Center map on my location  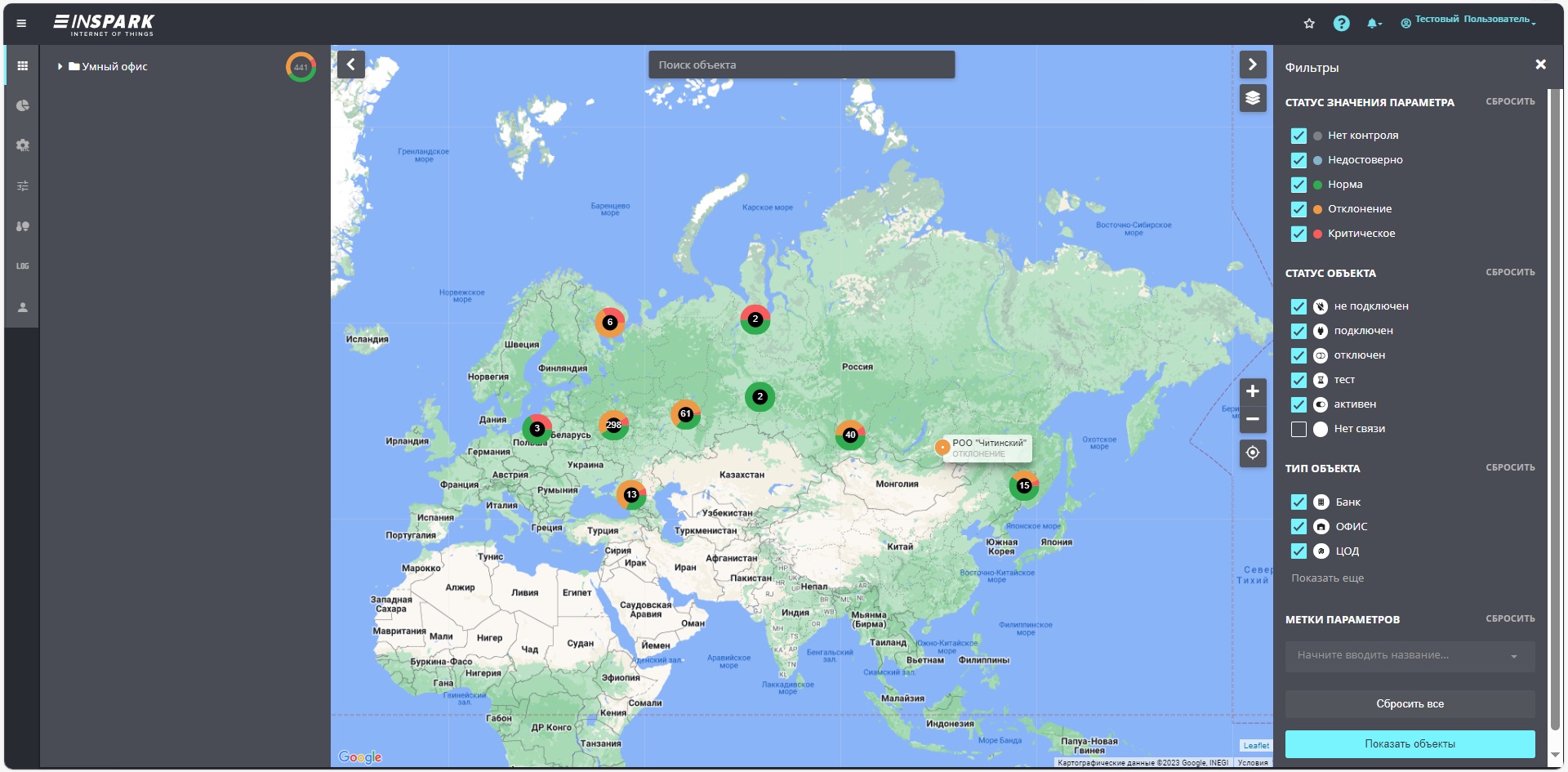(1253, 453)
